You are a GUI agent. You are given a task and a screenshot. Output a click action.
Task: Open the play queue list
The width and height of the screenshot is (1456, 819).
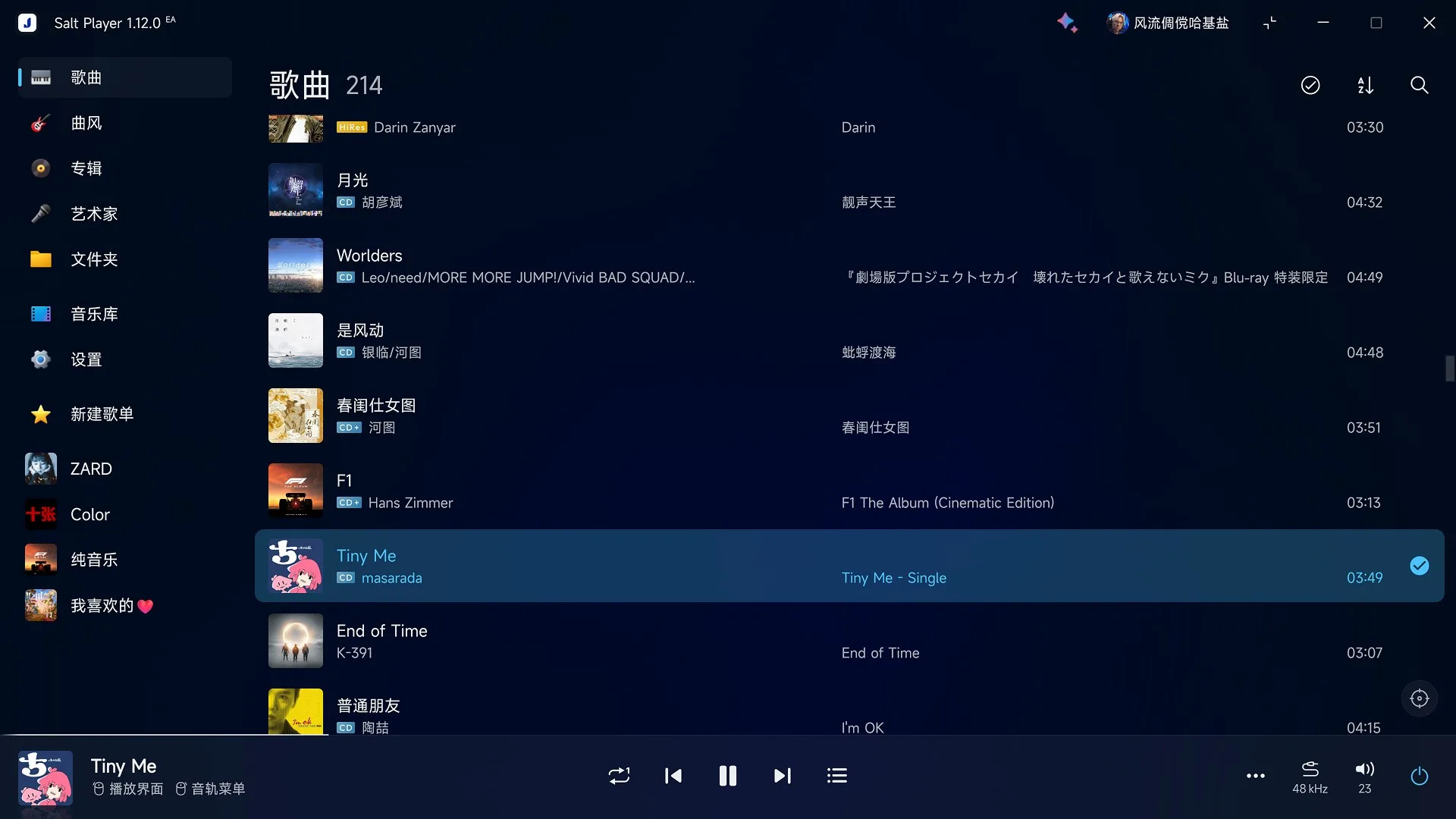pos(836,776)
